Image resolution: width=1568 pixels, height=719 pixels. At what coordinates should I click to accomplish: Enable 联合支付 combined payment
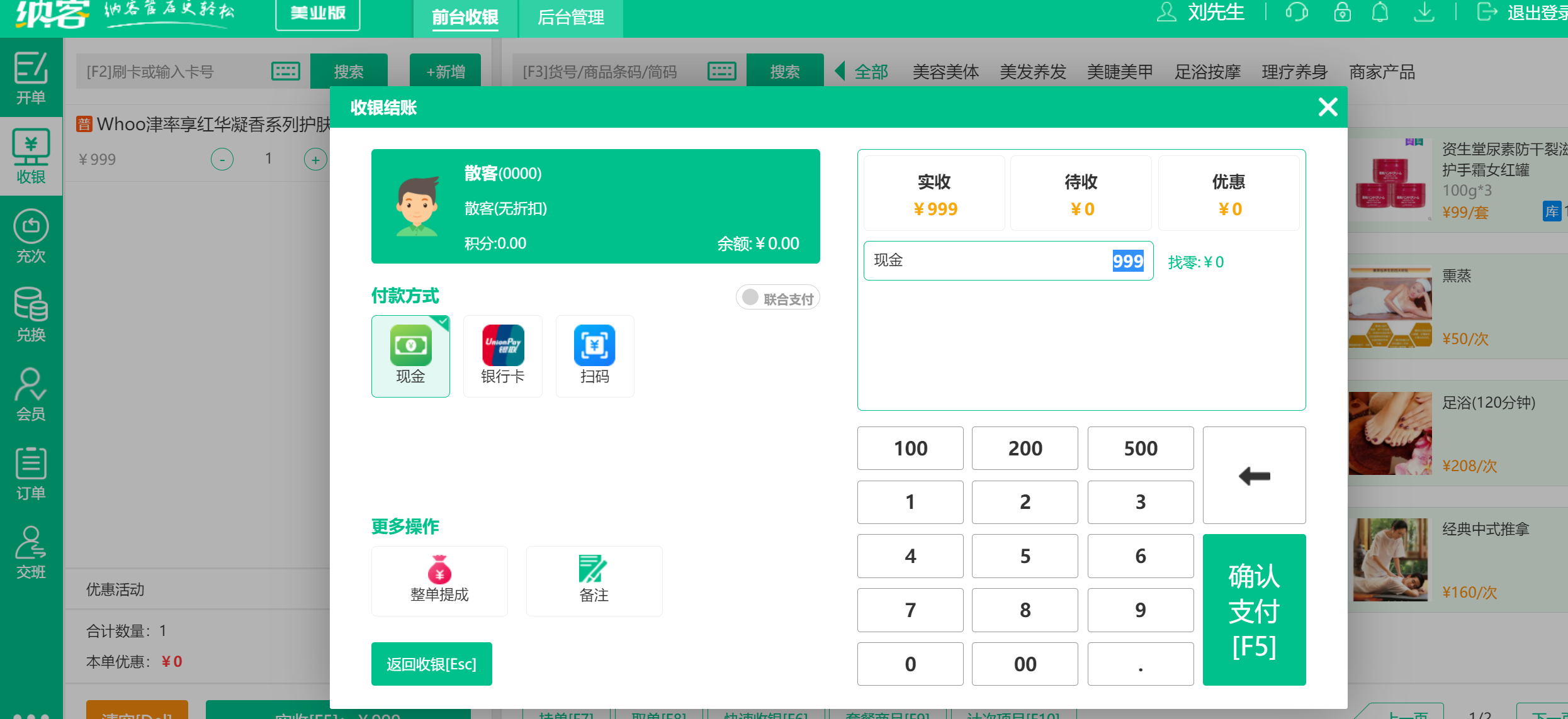(777, 297)
